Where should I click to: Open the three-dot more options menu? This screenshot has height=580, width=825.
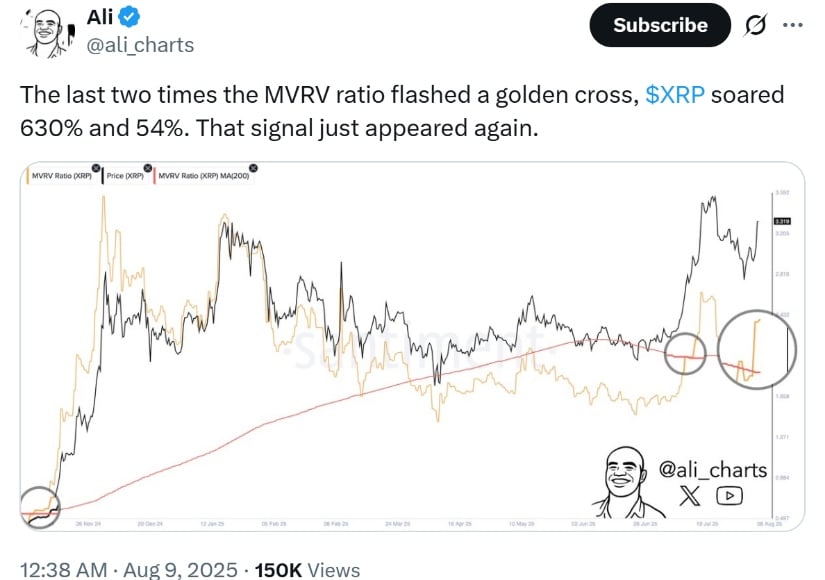coord(793,25)
